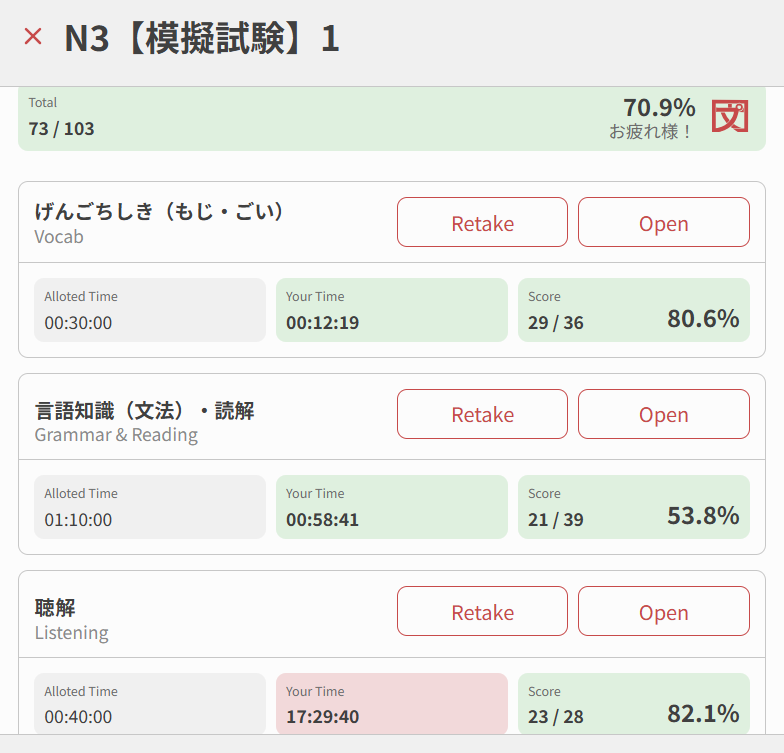
Task: Click the Grammar Your Time 00:58:41 box
Action: point(391,507)
